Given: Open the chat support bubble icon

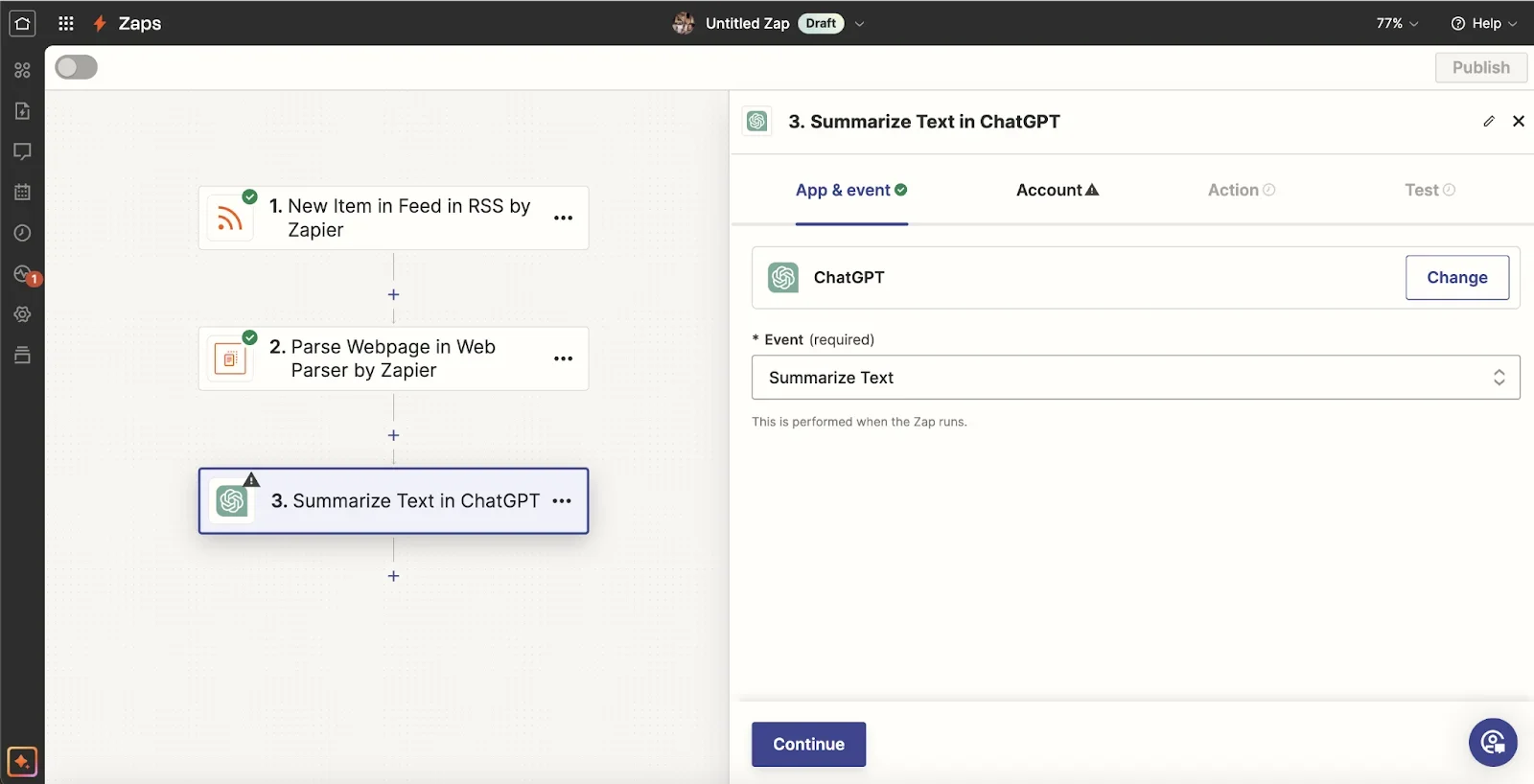Looking at the screenshot, I should [x=1493, y=742].
